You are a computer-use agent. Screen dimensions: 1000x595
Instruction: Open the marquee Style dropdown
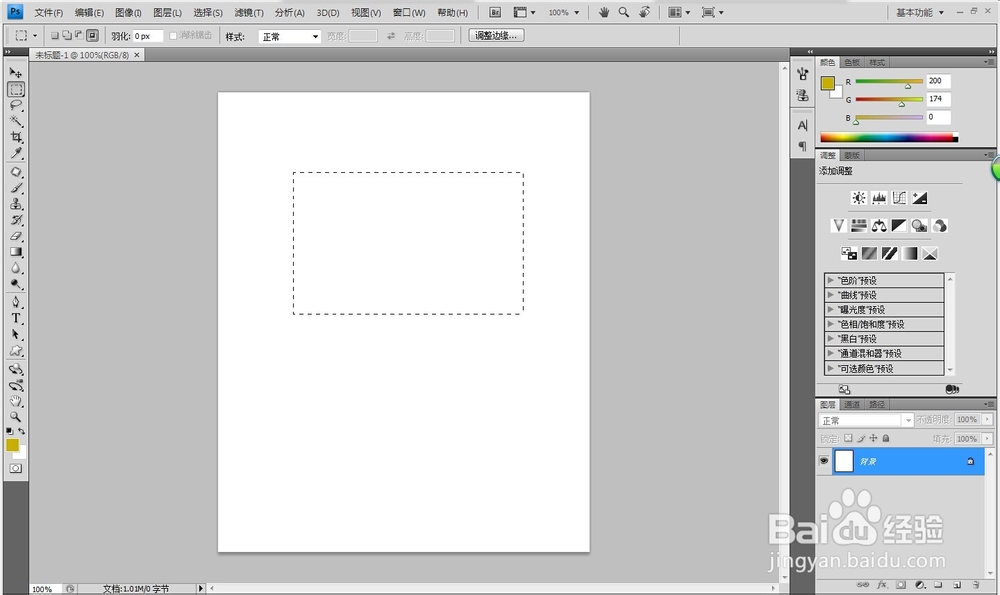click(x=289, y=36)
